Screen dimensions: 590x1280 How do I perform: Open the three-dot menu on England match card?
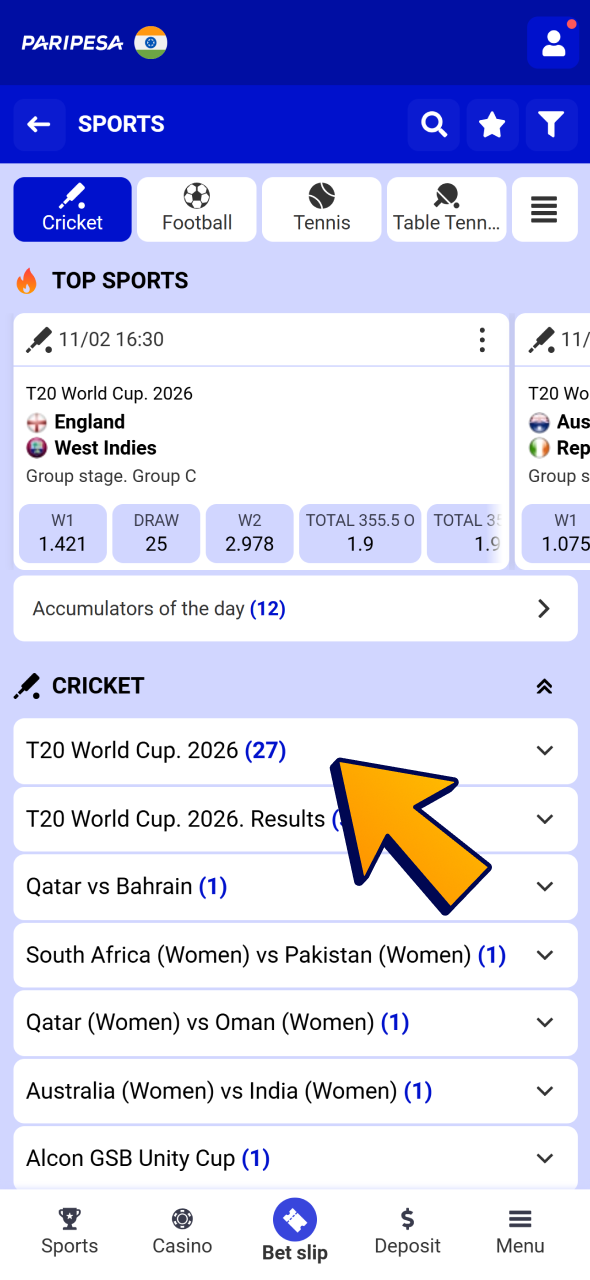point(482,340)
